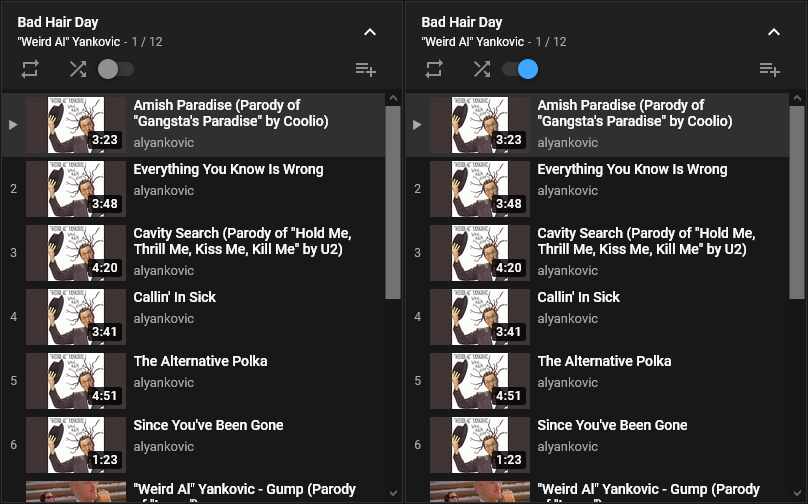
Task: Play Since You've Been Gone in right list
Action: click(x=612, y=425)
